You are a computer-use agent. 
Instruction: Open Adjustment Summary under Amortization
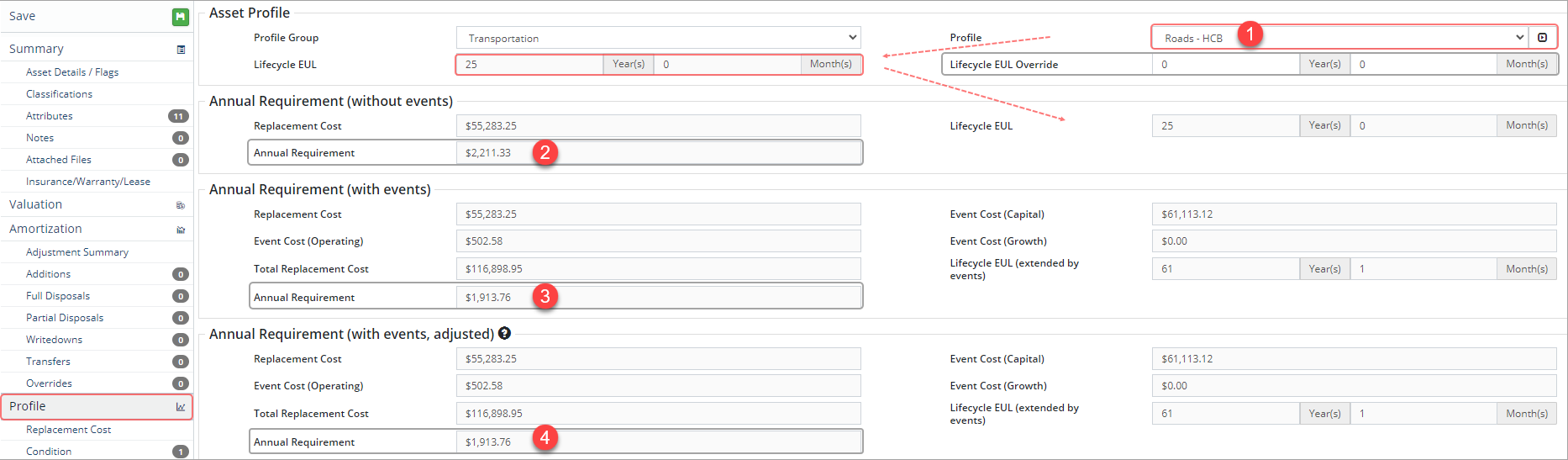tap(77, 252)
